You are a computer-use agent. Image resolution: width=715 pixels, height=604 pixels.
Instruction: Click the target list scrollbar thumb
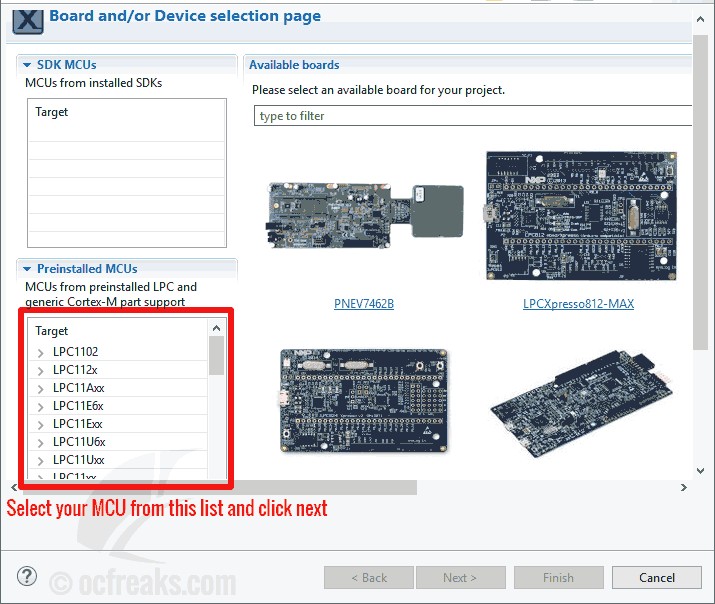coord(217,356)
